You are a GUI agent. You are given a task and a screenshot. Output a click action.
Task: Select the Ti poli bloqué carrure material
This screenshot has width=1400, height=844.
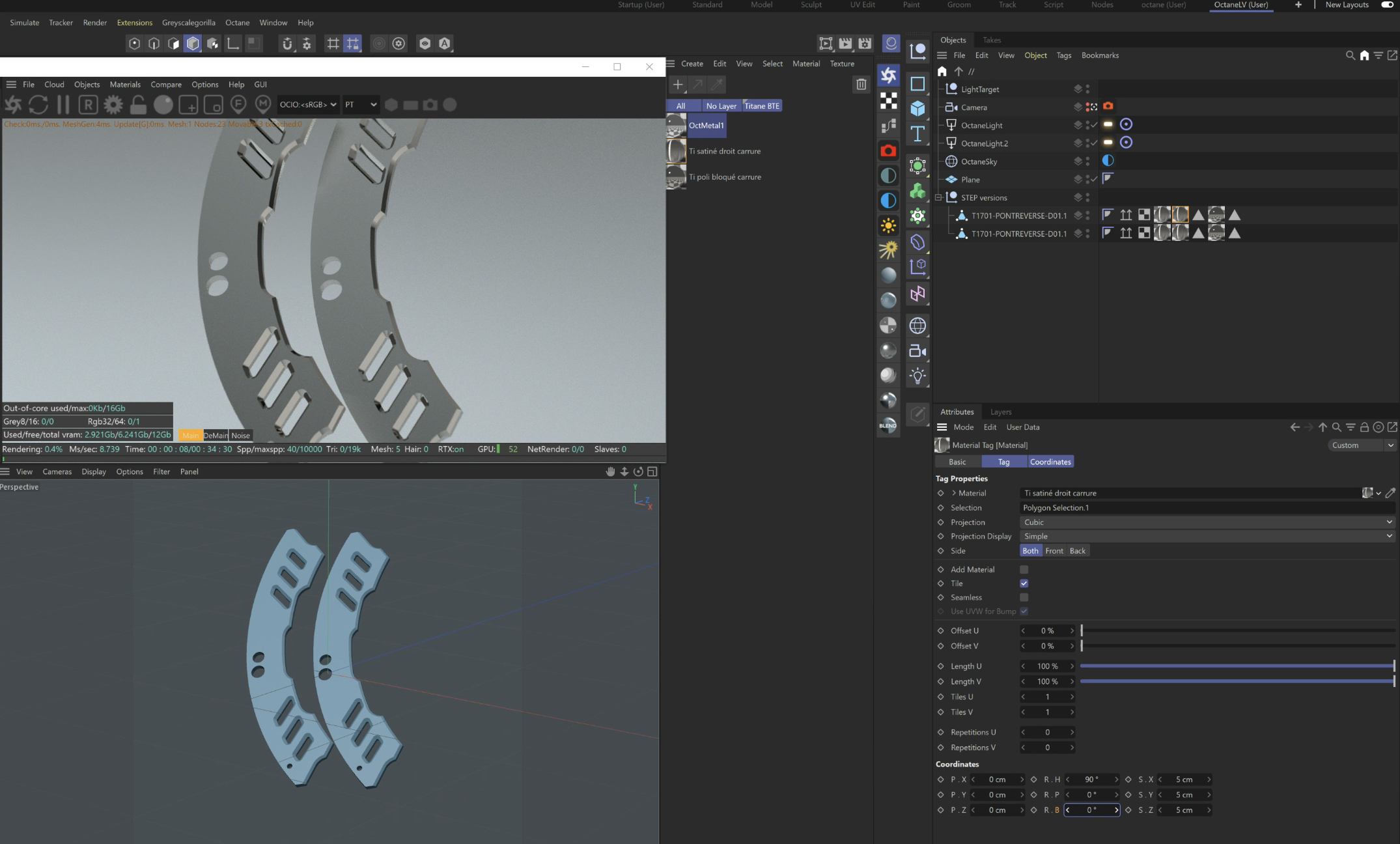coord(724,177)
